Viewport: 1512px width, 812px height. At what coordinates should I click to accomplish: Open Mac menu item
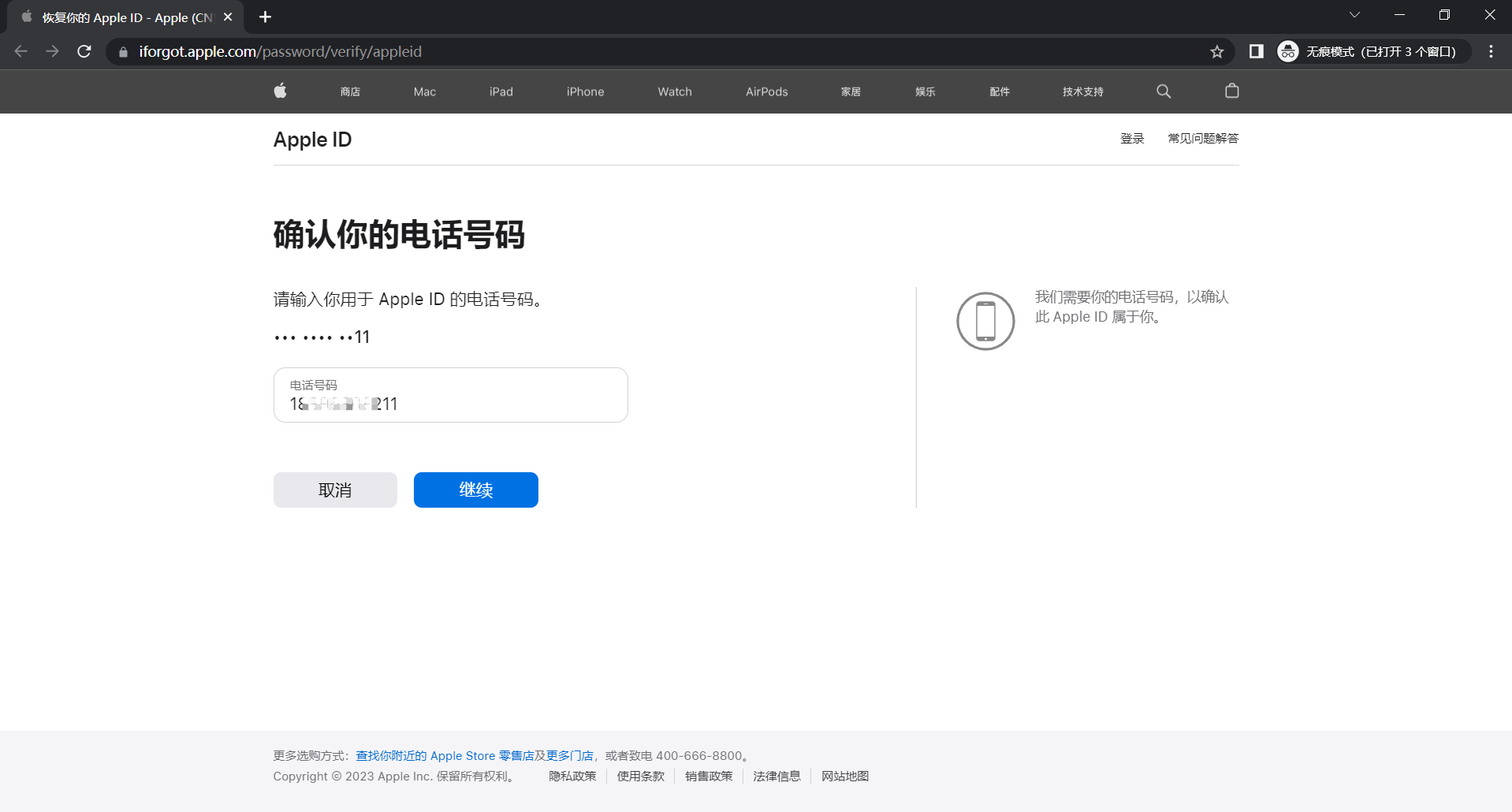tap(425, 91)
